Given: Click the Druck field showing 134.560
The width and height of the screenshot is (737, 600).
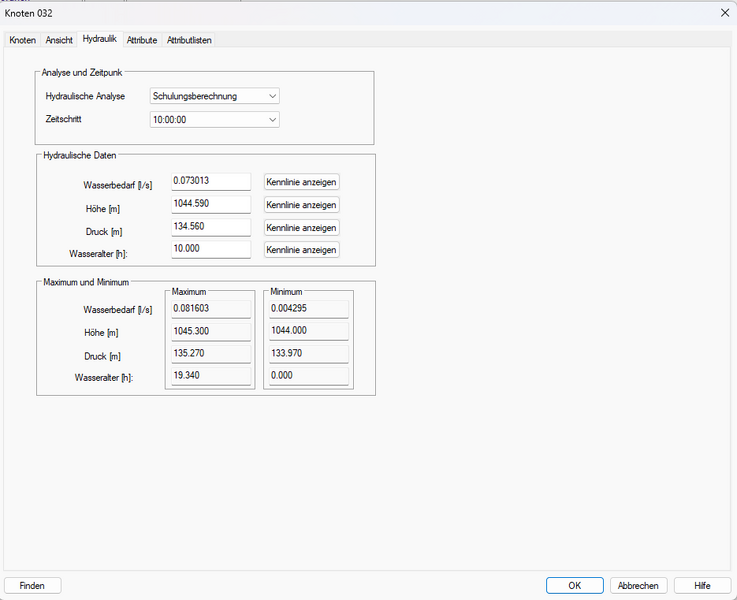Looking at the screenshot, I should [x=211, y=227].
